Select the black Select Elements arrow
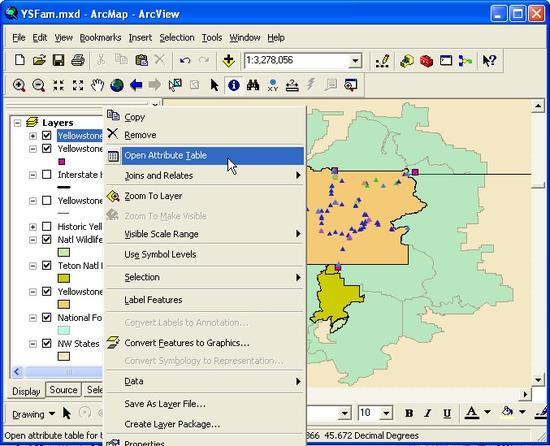The image size is (550, 446). [214, 85]
